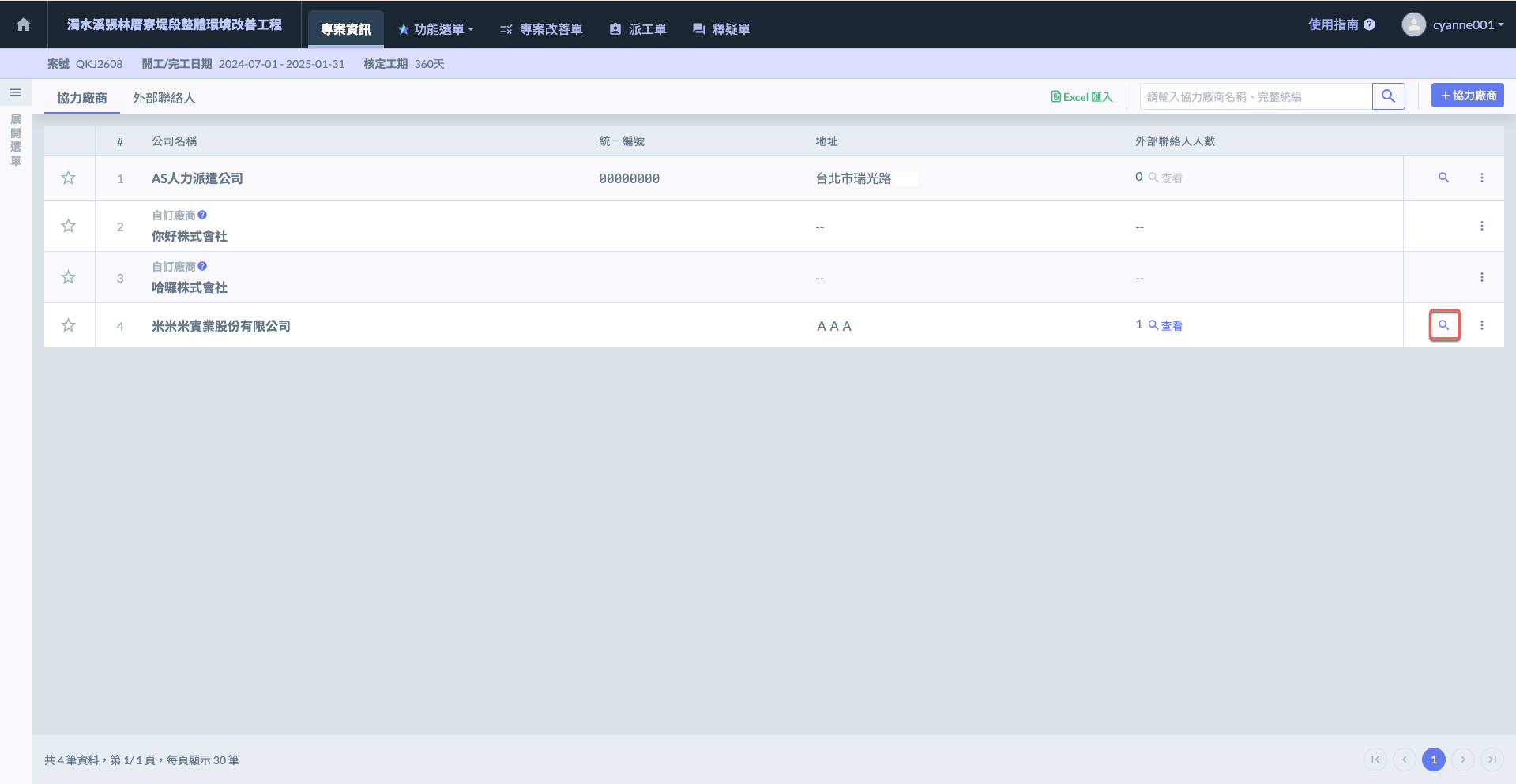Screen dimensions: 1516x784
Task: Click the search magnifier button beside input
Action: [1388, 96]
